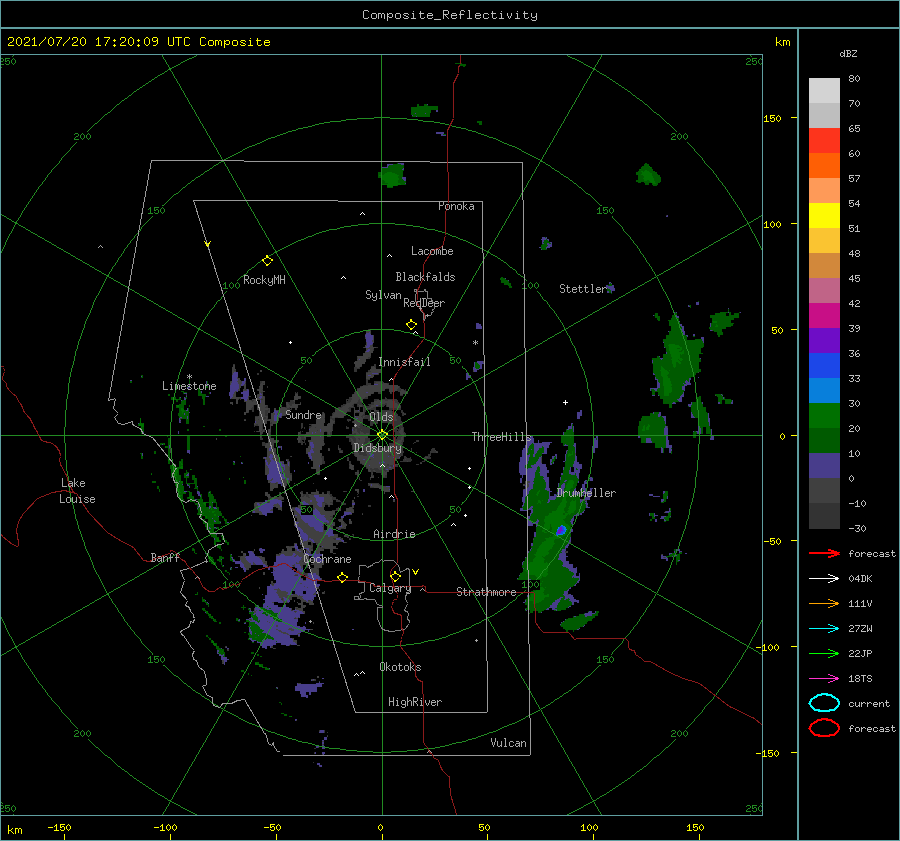Click the Sylvan label
This screenshot has height=841, width=900.
[x=383, y=295]
